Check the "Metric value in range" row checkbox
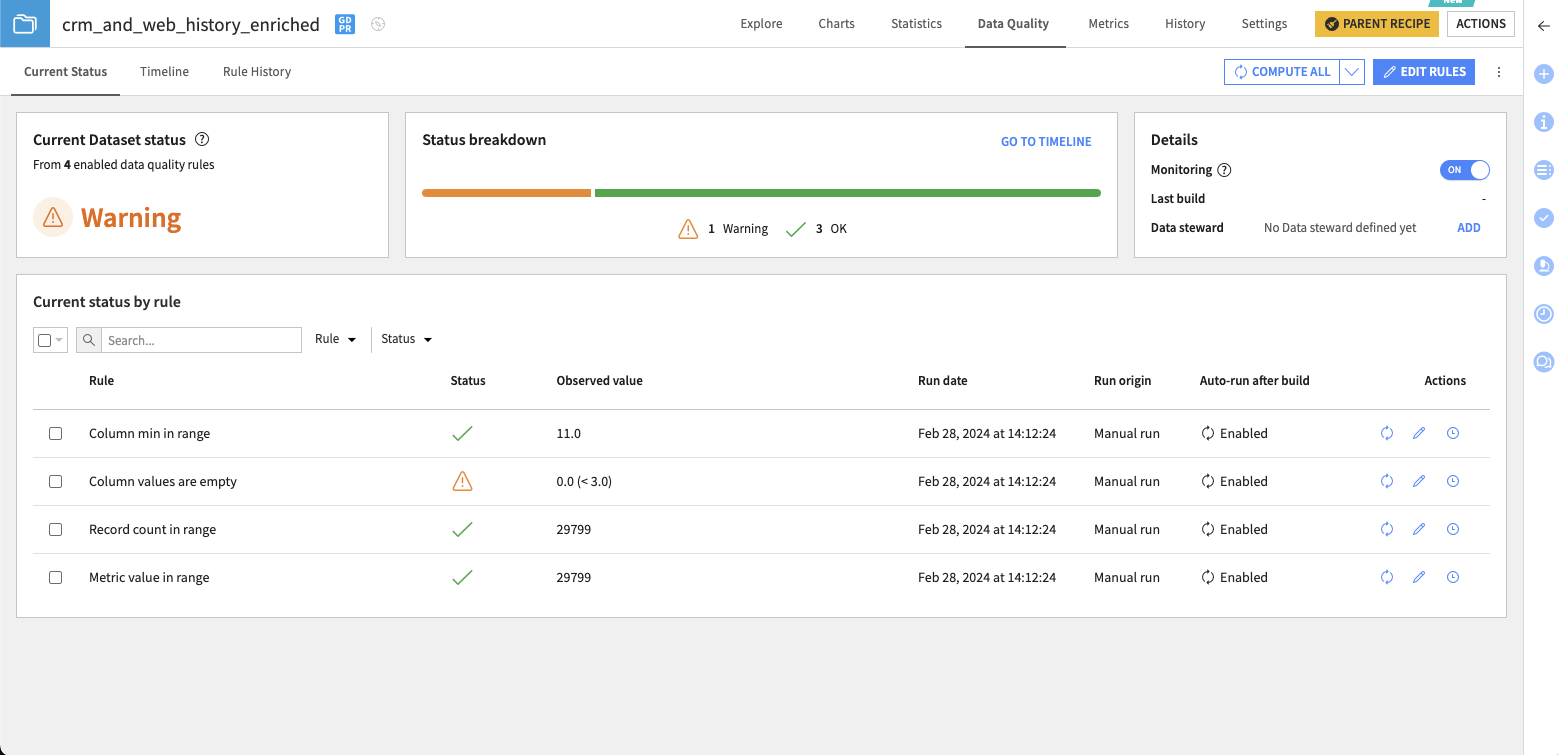 (55, 577)
